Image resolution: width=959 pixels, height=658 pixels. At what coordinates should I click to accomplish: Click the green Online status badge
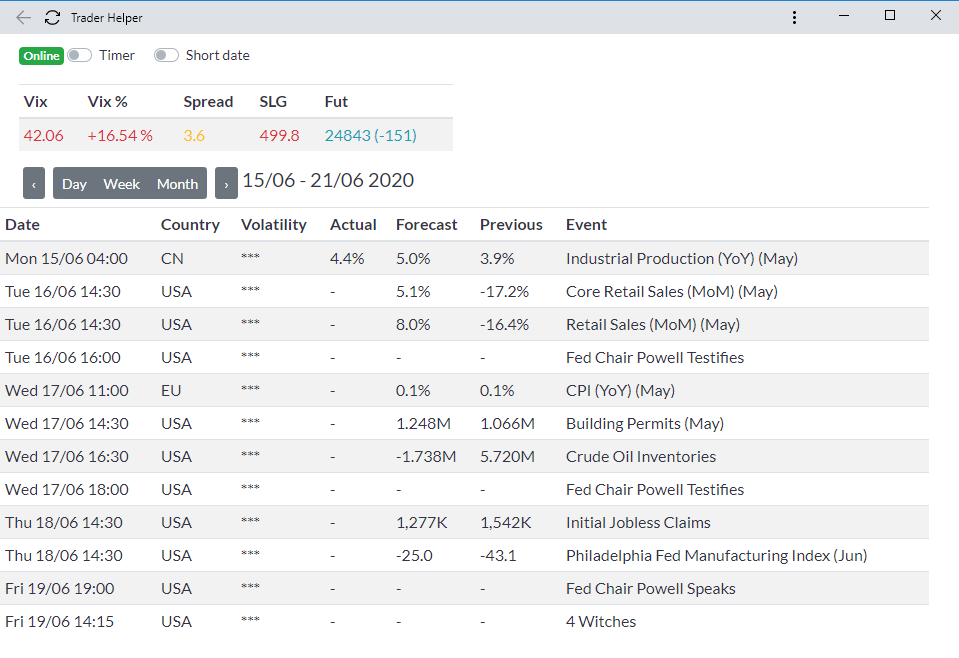tap(41, 56)
